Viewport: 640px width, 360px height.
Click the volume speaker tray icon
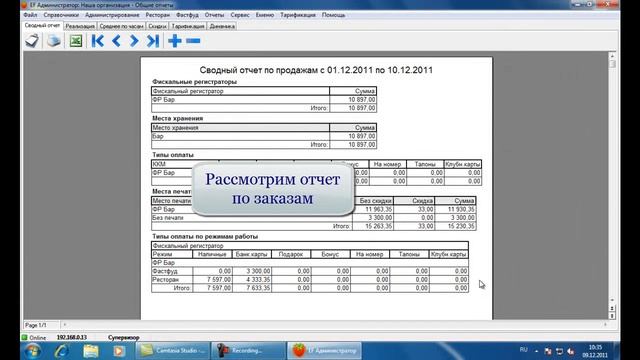(571, 351)
